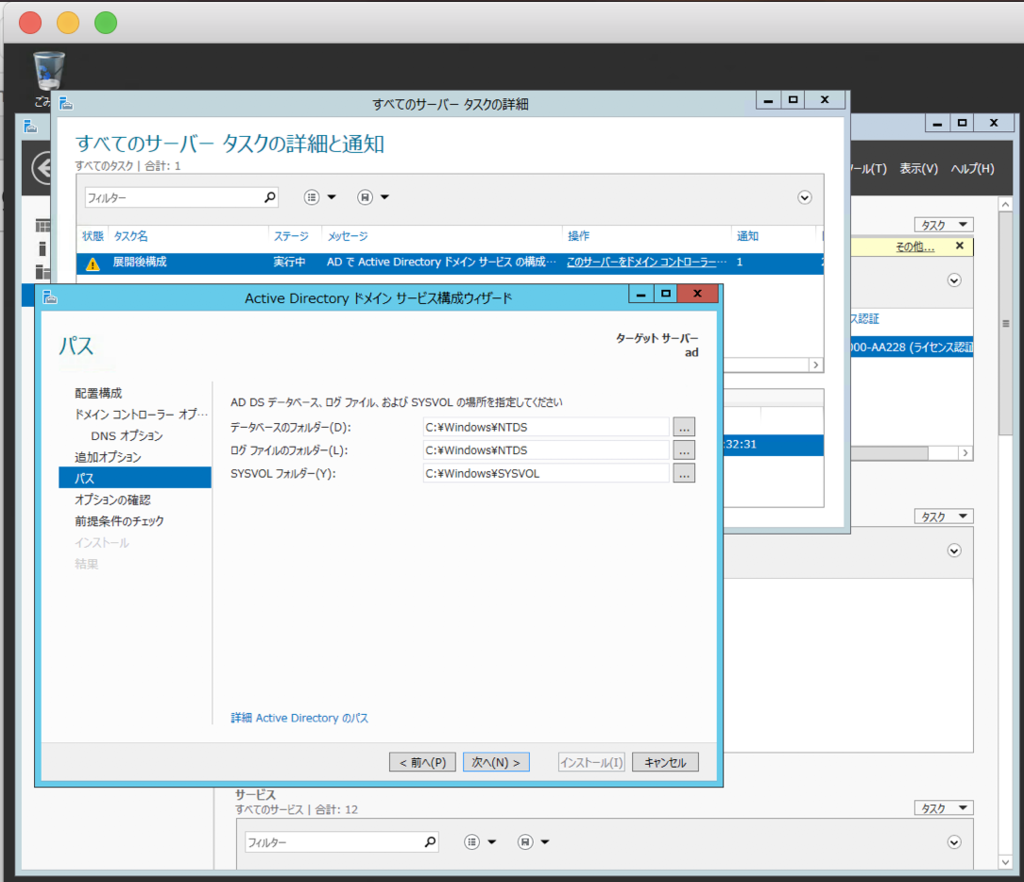This screenshot has height=882, width=1024.
Task: Go to DNS オプション wizard step
Action: [x=127, y=436]
